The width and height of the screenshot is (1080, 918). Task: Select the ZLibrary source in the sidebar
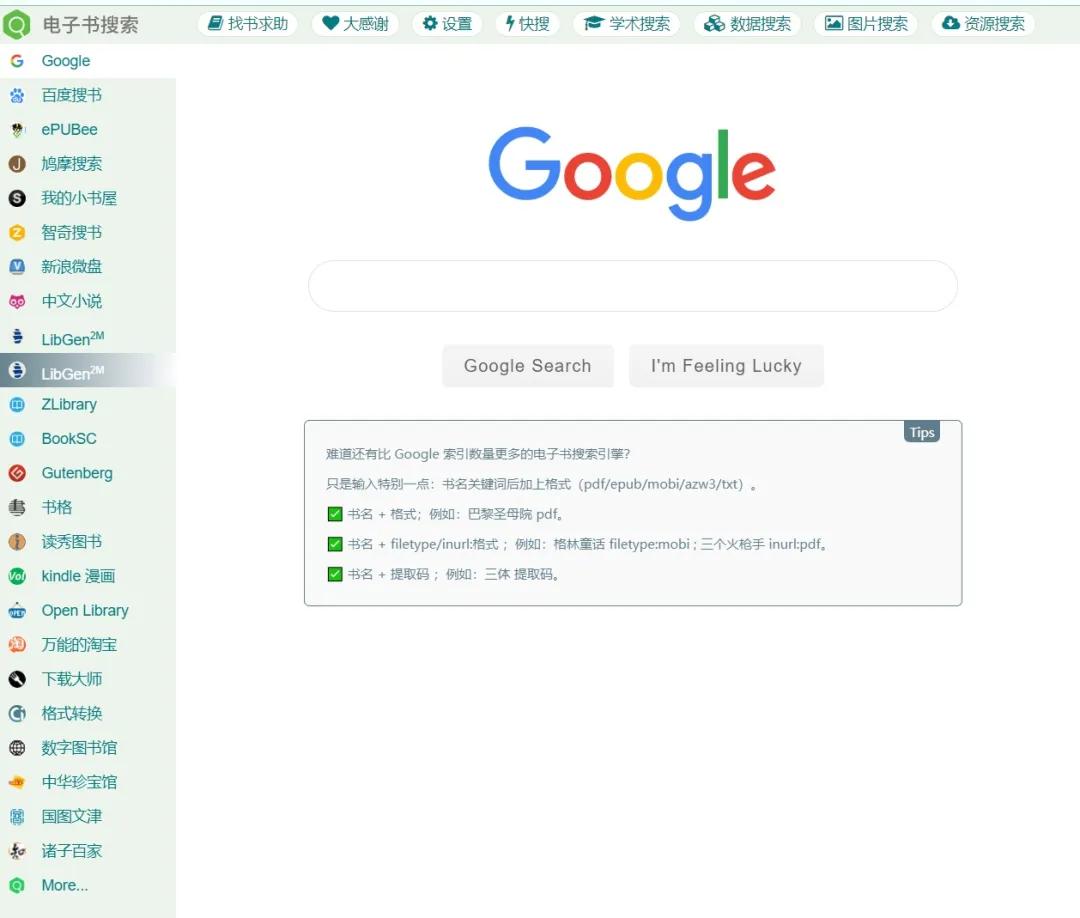(x=69, y=404)
